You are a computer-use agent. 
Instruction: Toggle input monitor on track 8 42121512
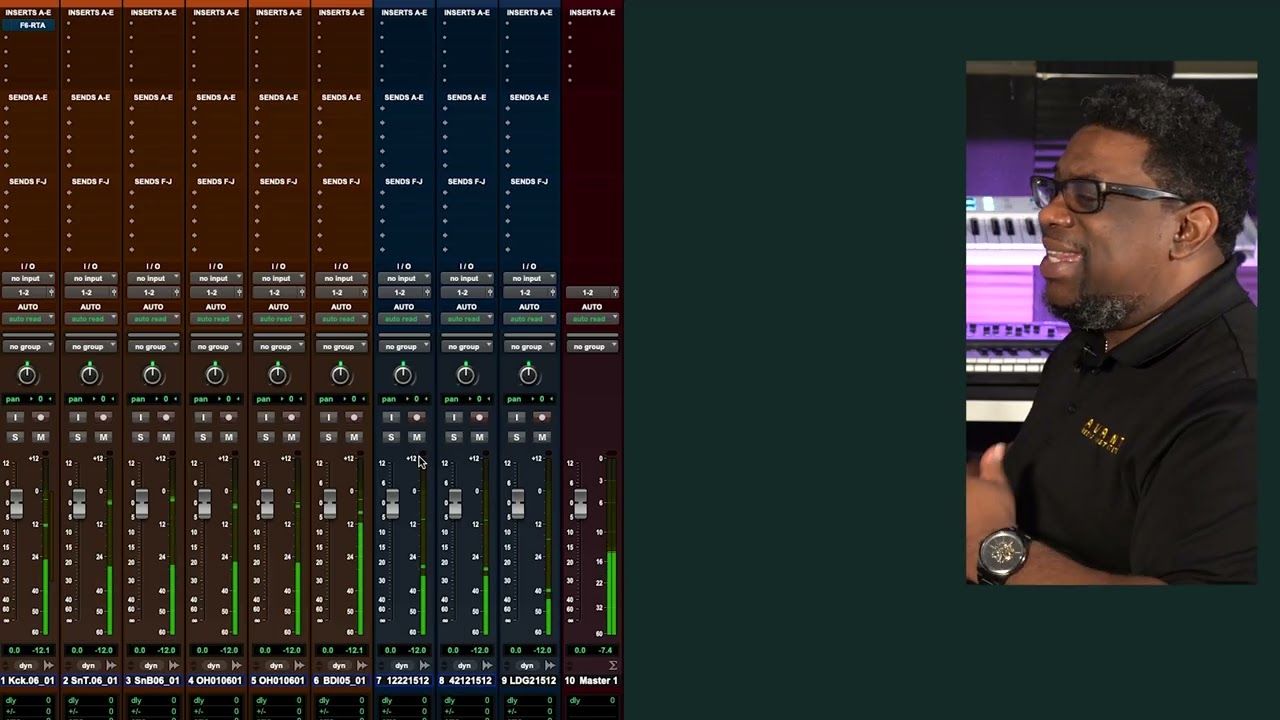point(454,417)
